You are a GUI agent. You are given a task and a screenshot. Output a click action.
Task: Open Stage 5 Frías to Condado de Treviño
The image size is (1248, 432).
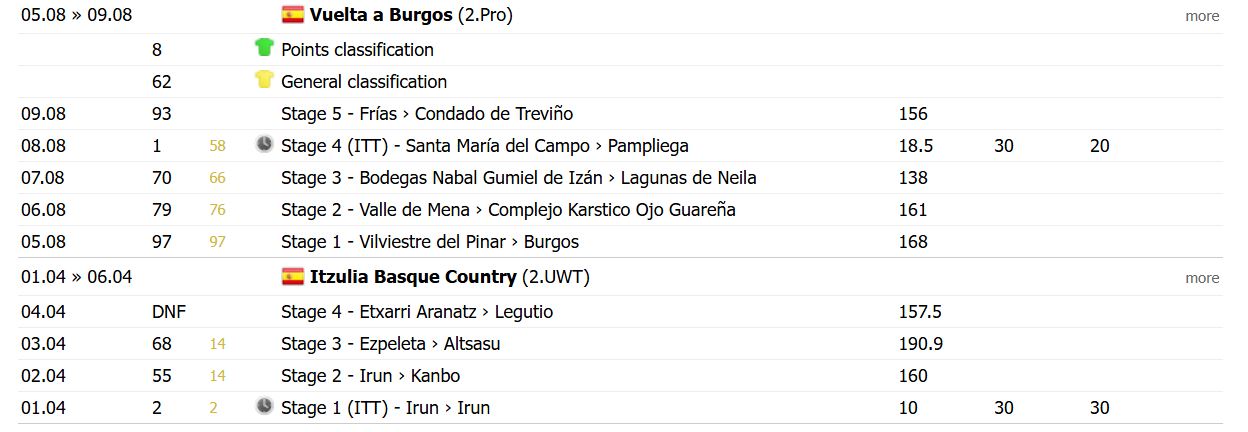427,114
